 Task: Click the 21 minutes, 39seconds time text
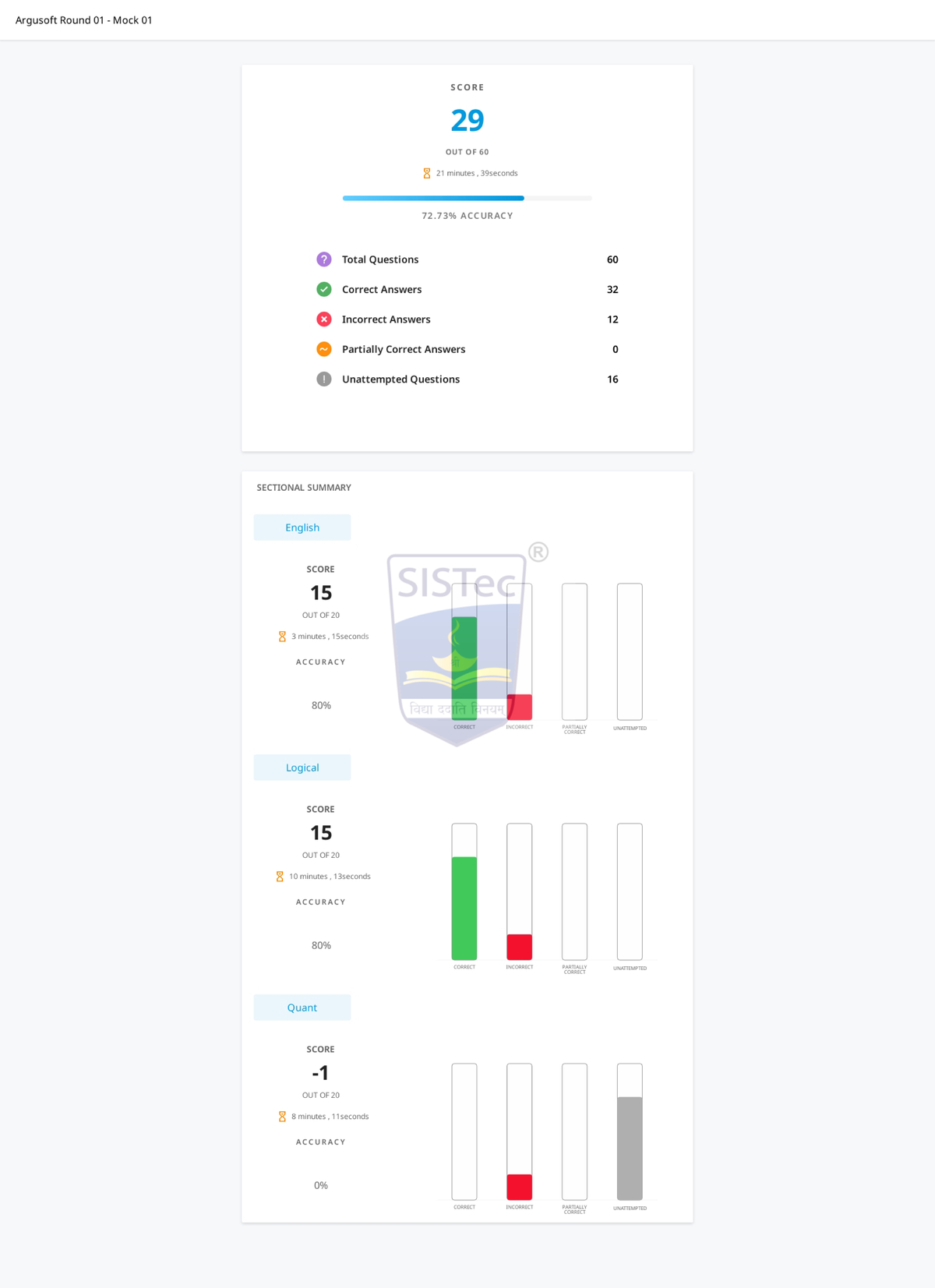[x=477, y=173]
